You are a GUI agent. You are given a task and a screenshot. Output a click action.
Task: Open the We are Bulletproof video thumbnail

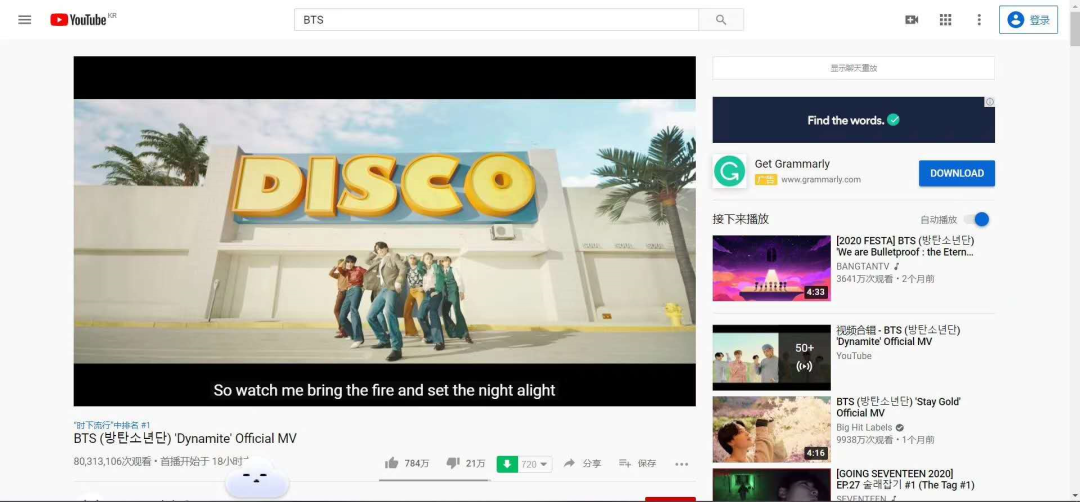[x=771, y=268]
